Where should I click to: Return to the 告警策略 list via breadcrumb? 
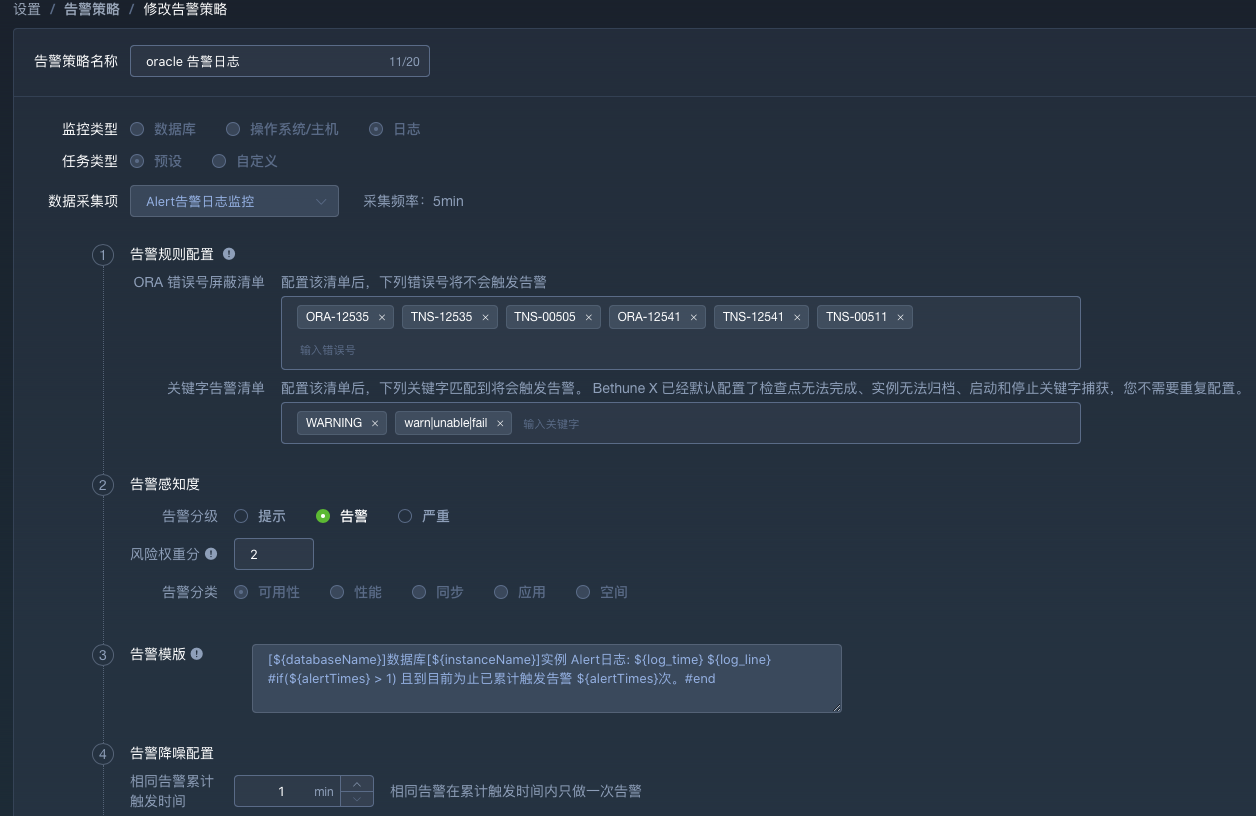pos(90,9)
